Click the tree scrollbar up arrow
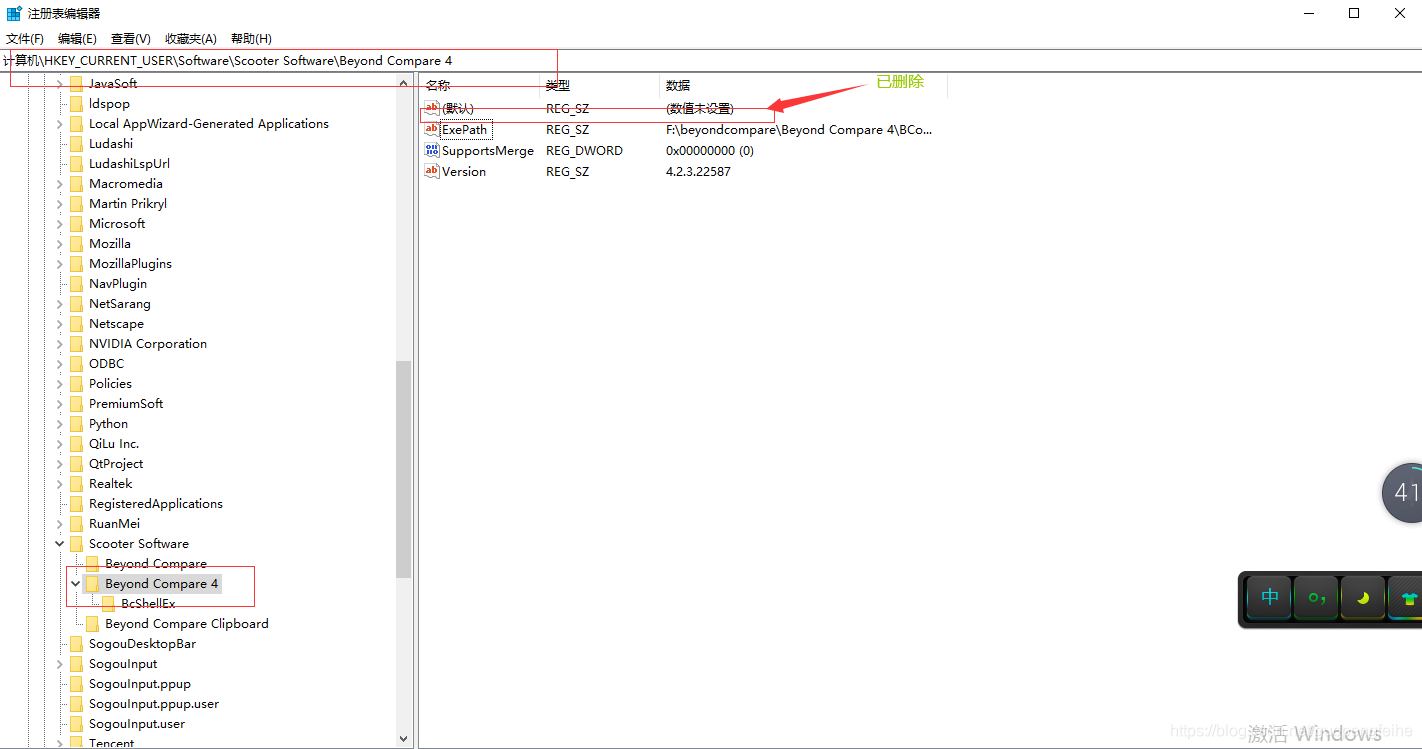The image size is (1422, 749). [x=404, y=83]
